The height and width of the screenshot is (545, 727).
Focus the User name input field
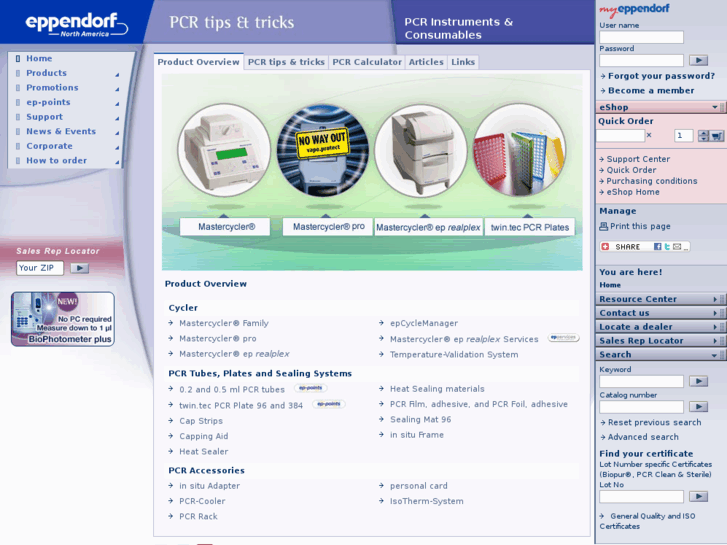(x=641, y=37)
